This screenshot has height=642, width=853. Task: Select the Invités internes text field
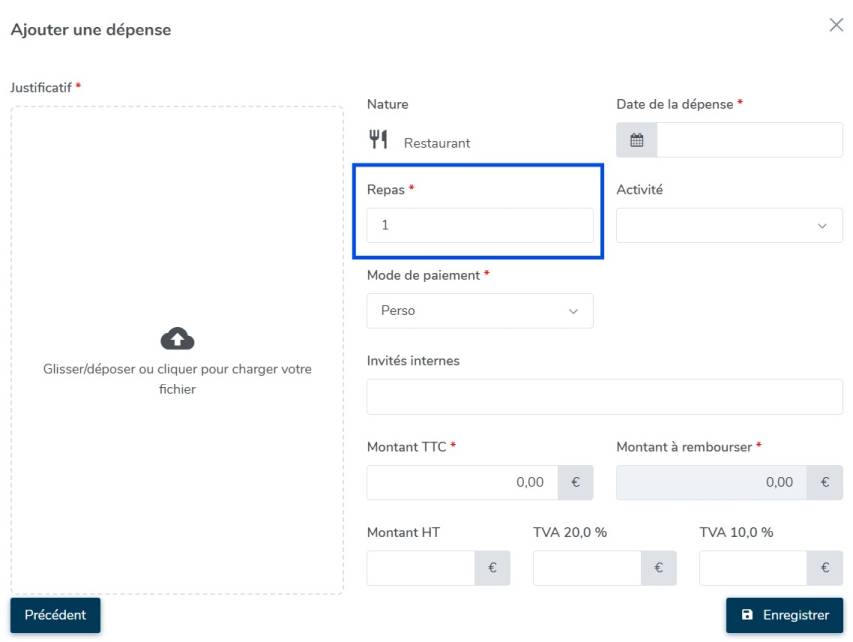tap(604, 397)
